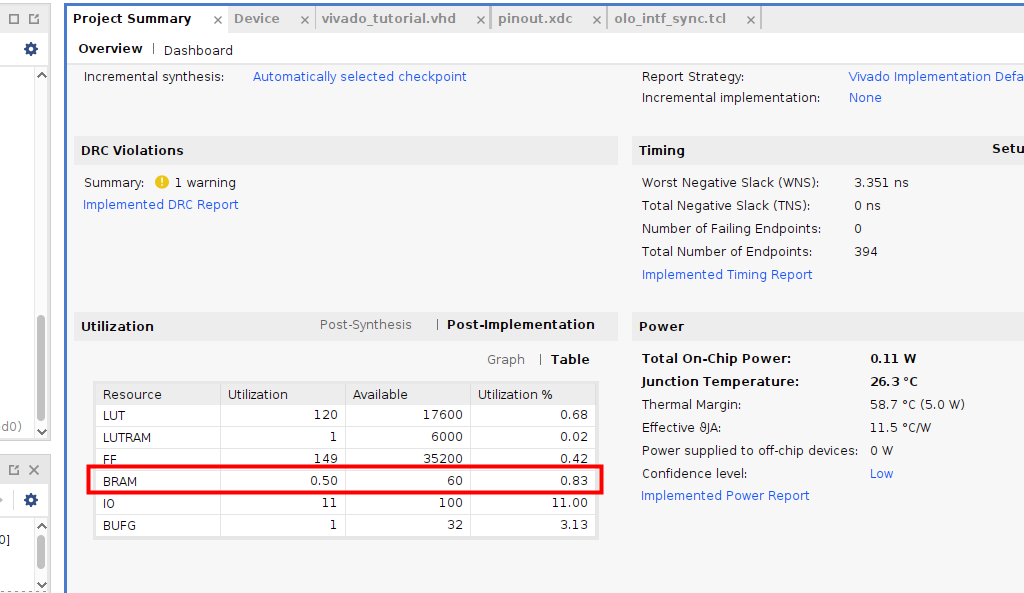Open the Vivado Implementation report strategy link

pos(936,76)
